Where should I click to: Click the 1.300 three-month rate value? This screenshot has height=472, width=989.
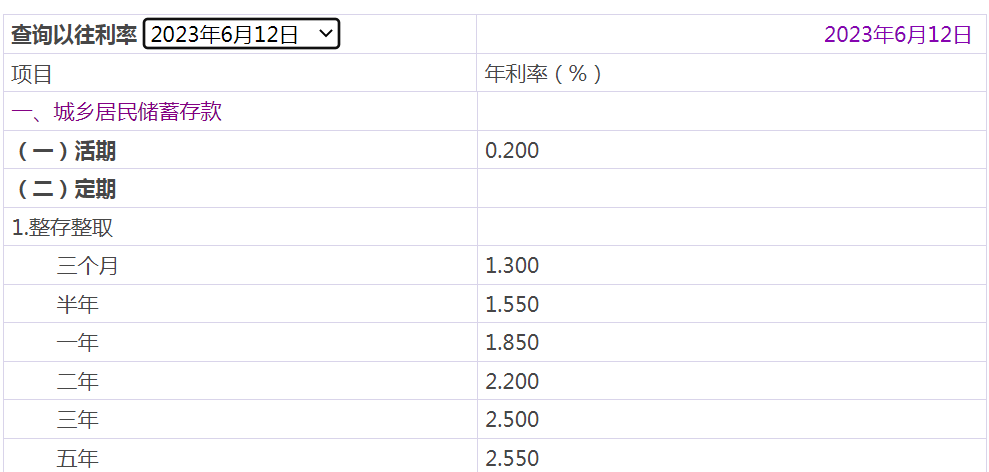click(512, 266)
